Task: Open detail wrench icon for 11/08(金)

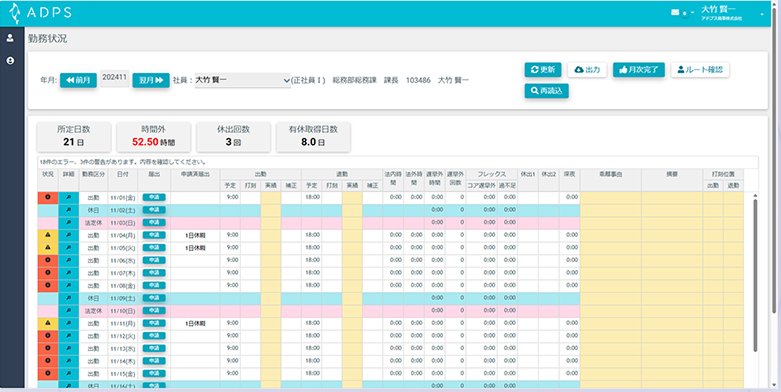Action: (68, 285)
